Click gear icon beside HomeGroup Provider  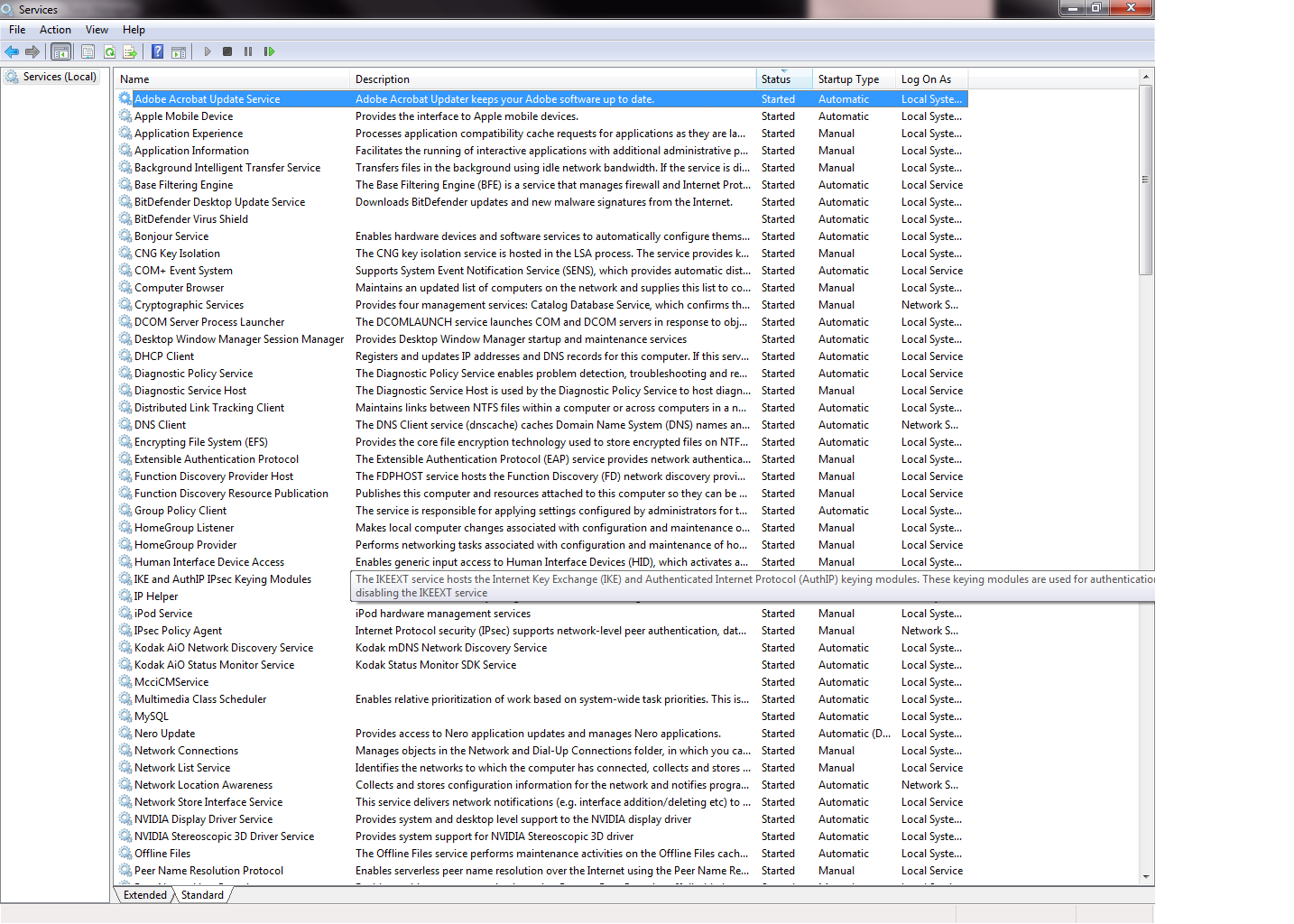125,545
